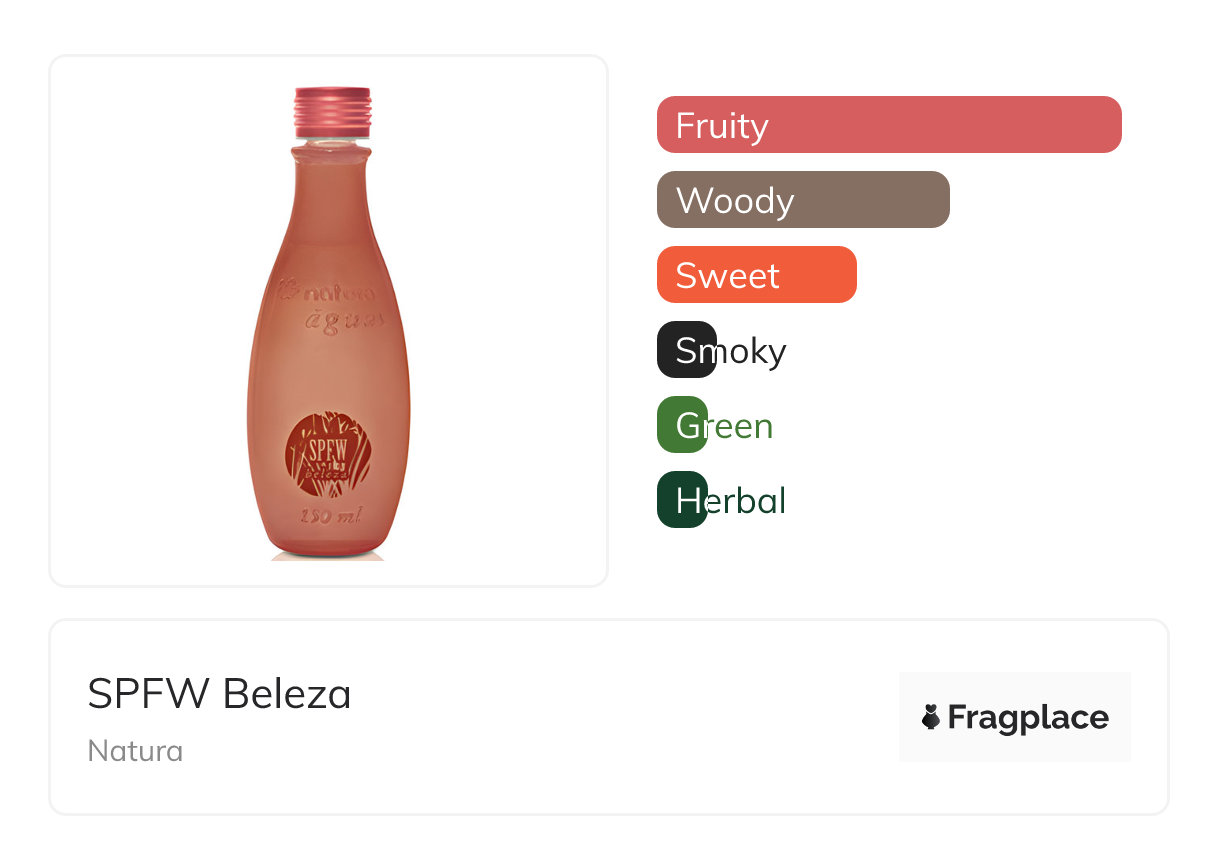Viewport: 1218px width, 864px height.
Task: Click the brown Woody accord bar
Action: point(802,200)
